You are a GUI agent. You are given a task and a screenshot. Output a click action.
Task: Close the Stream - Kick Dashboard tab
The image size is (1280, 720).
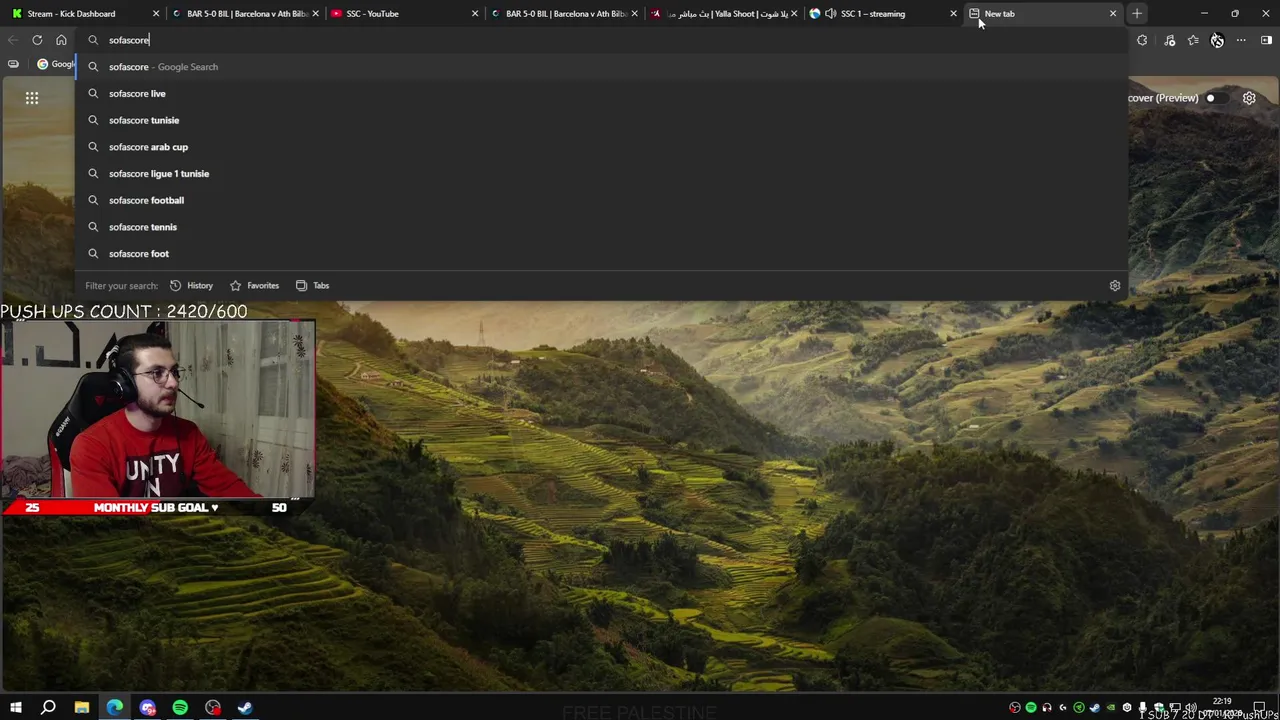pos(155,14)
